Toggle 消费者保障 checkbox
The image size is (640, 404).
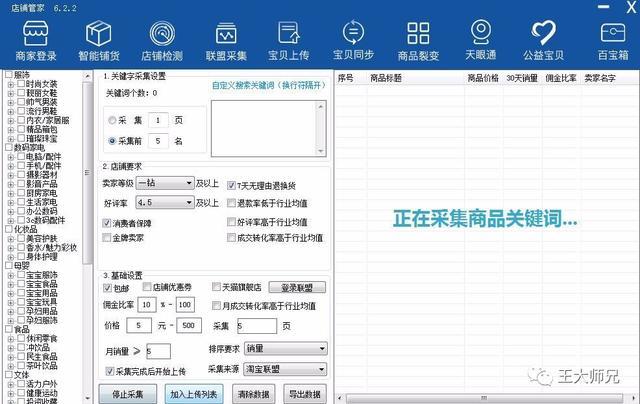pos(107,223)
